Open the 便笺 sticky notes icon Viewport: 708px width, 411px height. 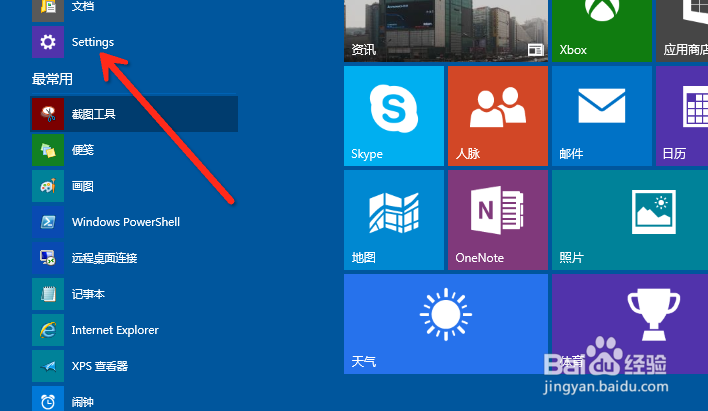pos(48,150)
